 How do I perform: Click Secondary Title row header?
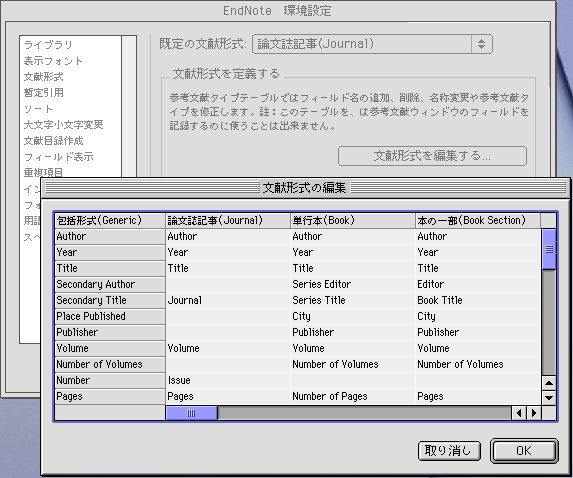[110, 300]
